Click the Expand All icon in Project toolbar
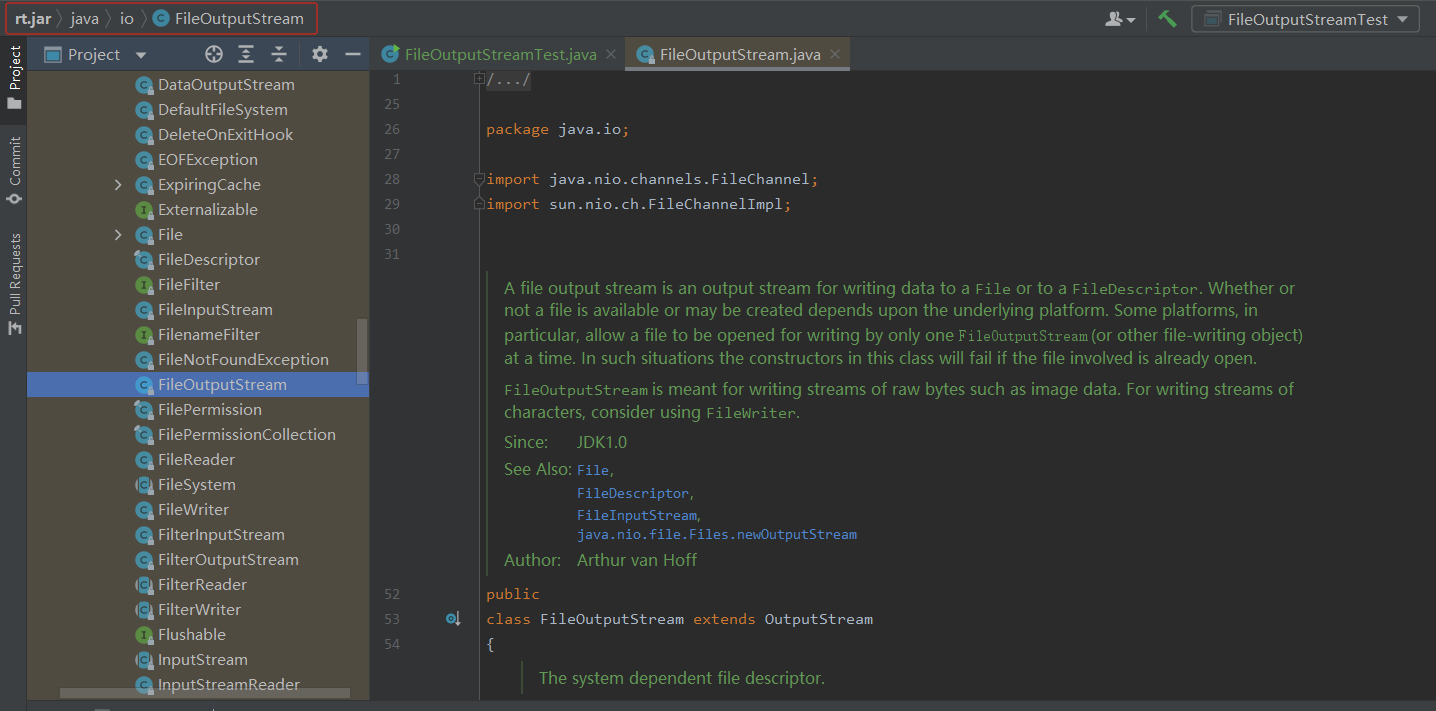The image size is (1436, 711). (246, 55)
